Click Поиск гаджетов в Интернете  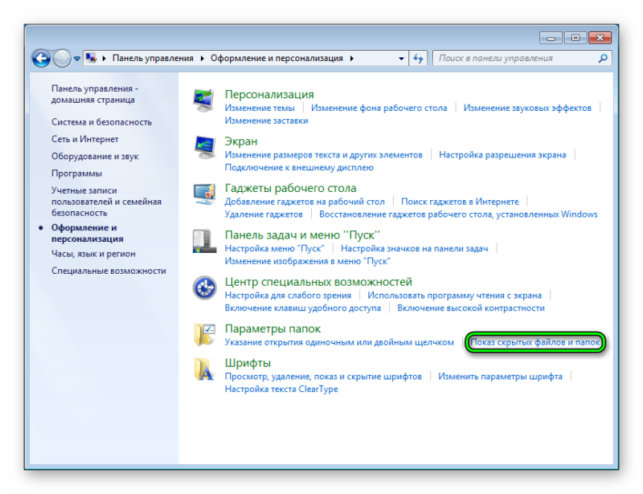[460, 202]
